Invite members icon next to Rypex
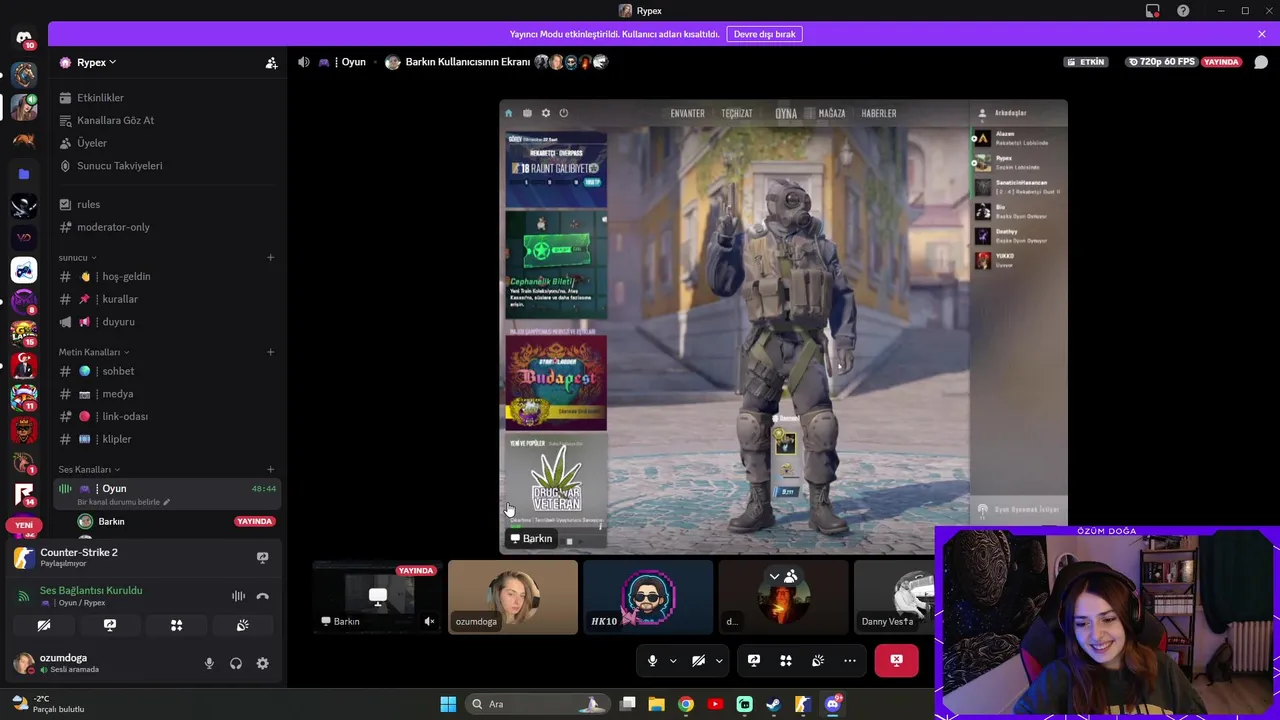This screenshot has height=720, width=1280. tap(271, 62)
